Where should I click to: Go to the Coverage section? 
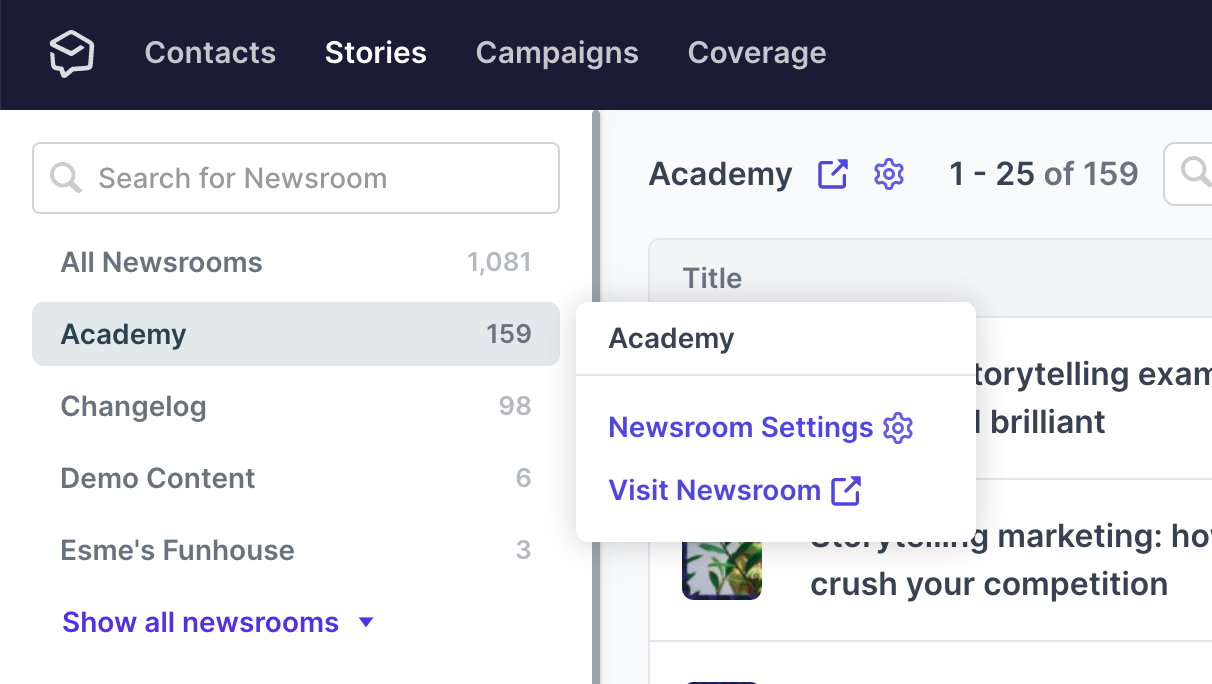[757, 53]
